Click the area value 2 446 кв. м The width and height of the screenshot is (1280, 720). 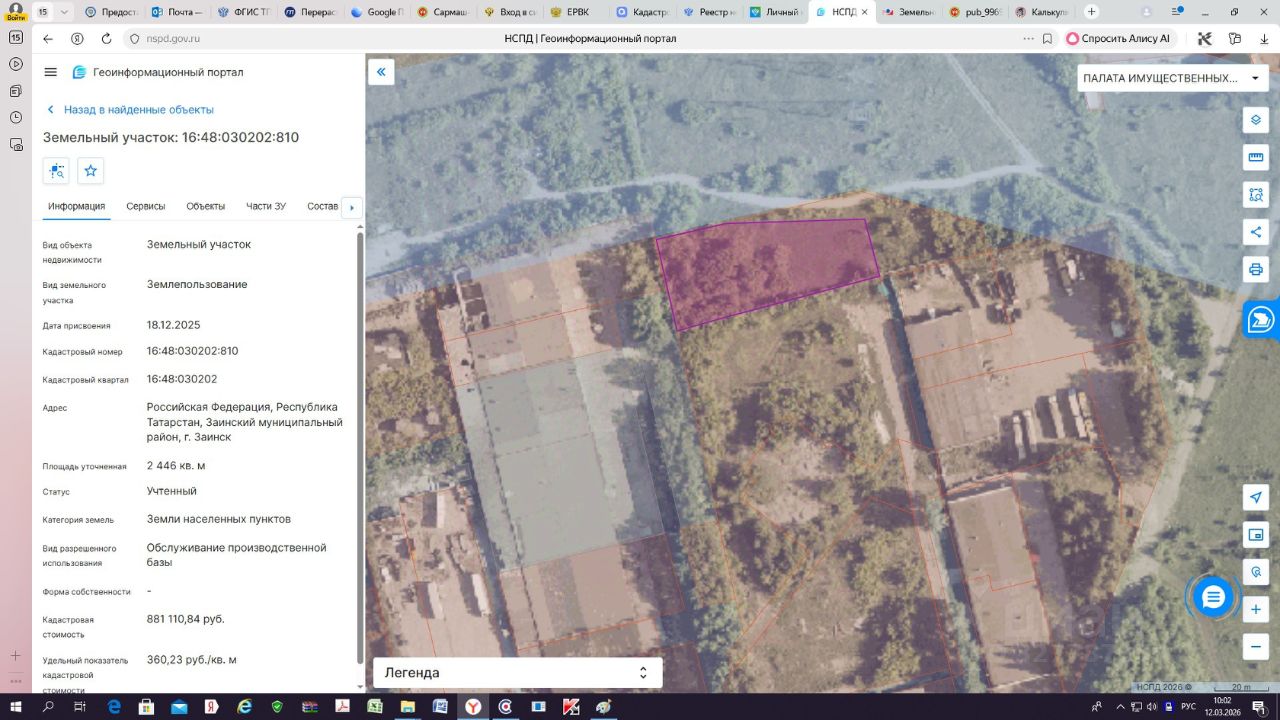[176, 465]
